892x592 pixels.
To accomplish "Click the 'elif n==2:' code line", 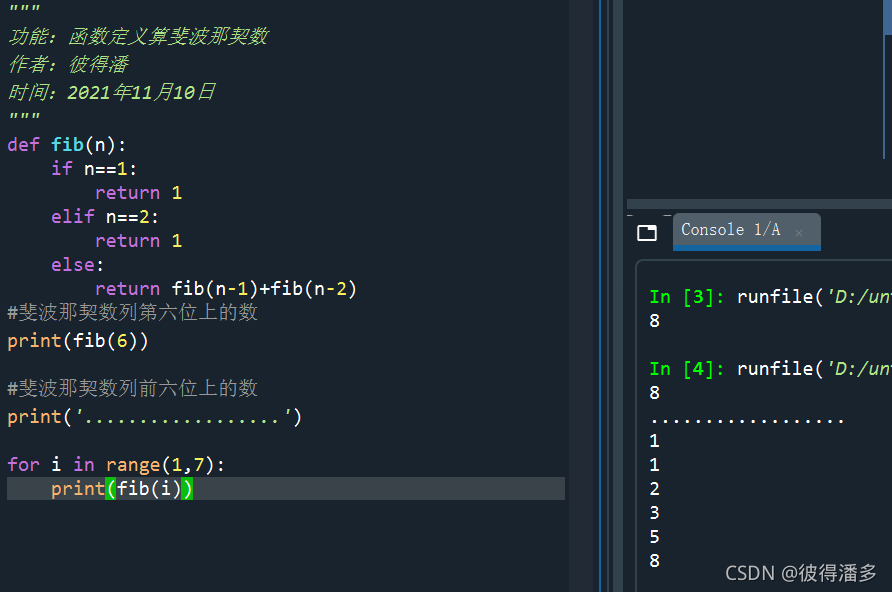I will [x=105, y=217].
